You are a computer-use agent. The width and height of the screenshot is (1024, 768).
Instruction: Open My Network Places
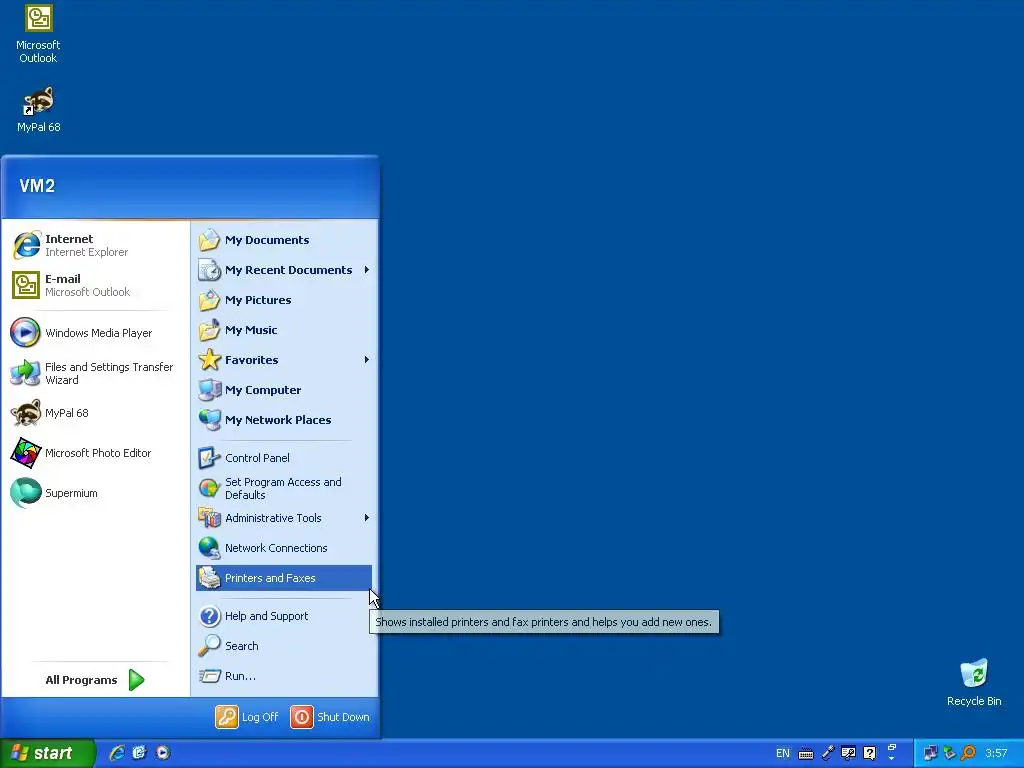tap(283, 420)
